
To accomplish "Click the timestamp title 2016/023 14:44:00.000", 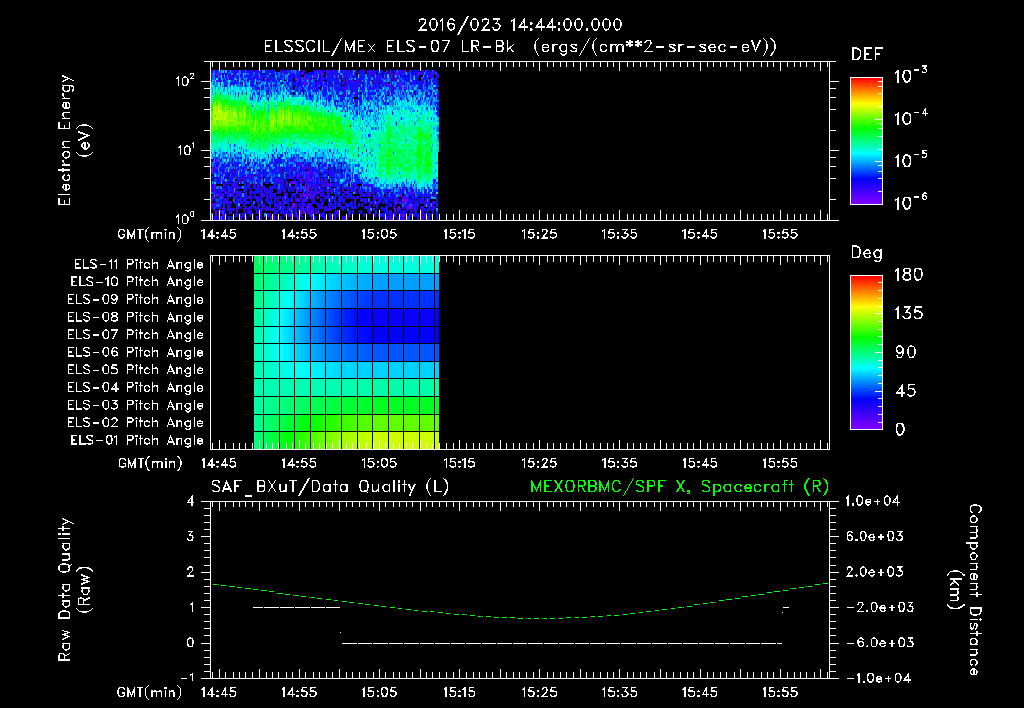I will (x=520, y=25).
